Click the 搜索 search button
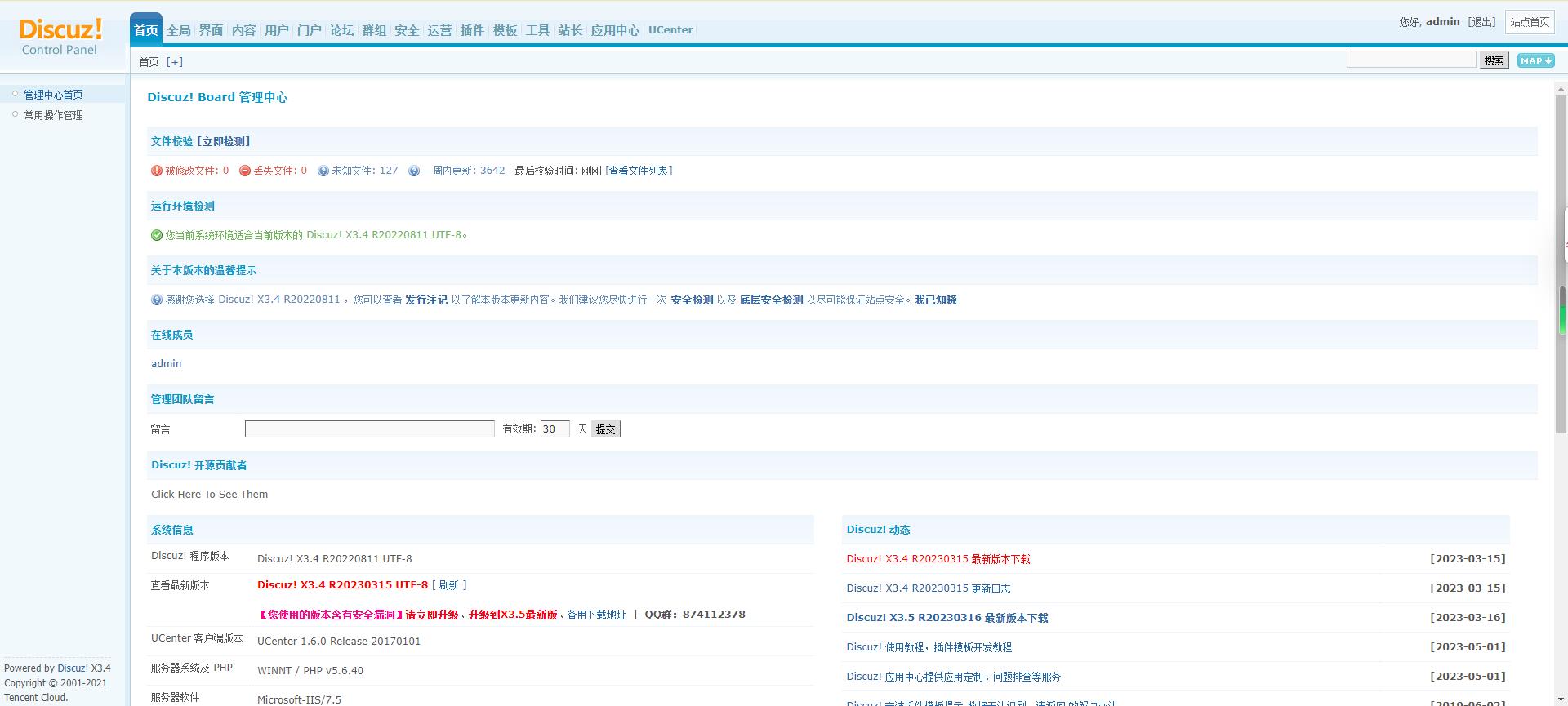Viewport: 1568px width, 706px height. [1494, 60]
